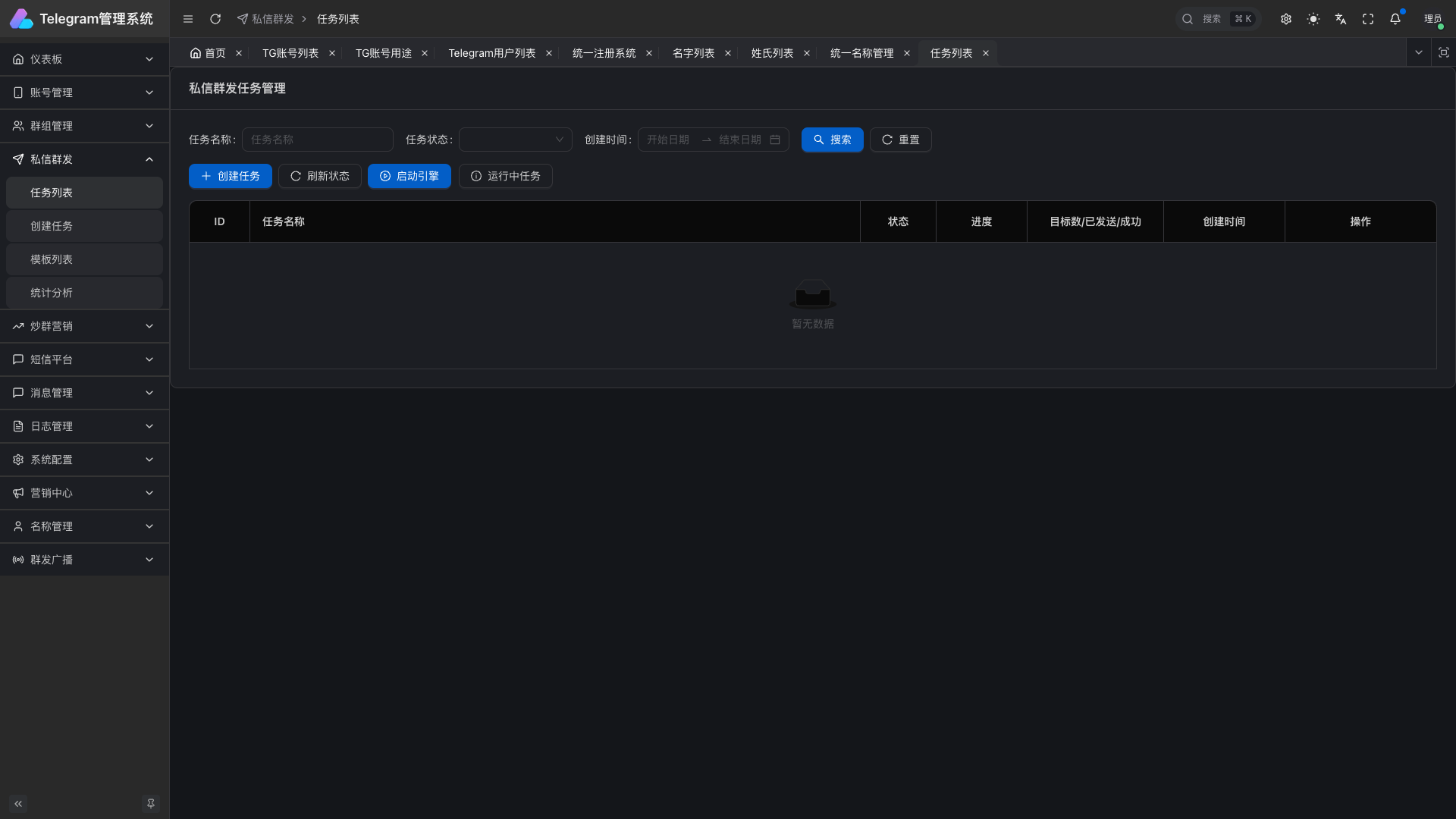This screenshot has height=819, width=1456.
Task: Click the 创建任务 button
Action: point(231,176)
